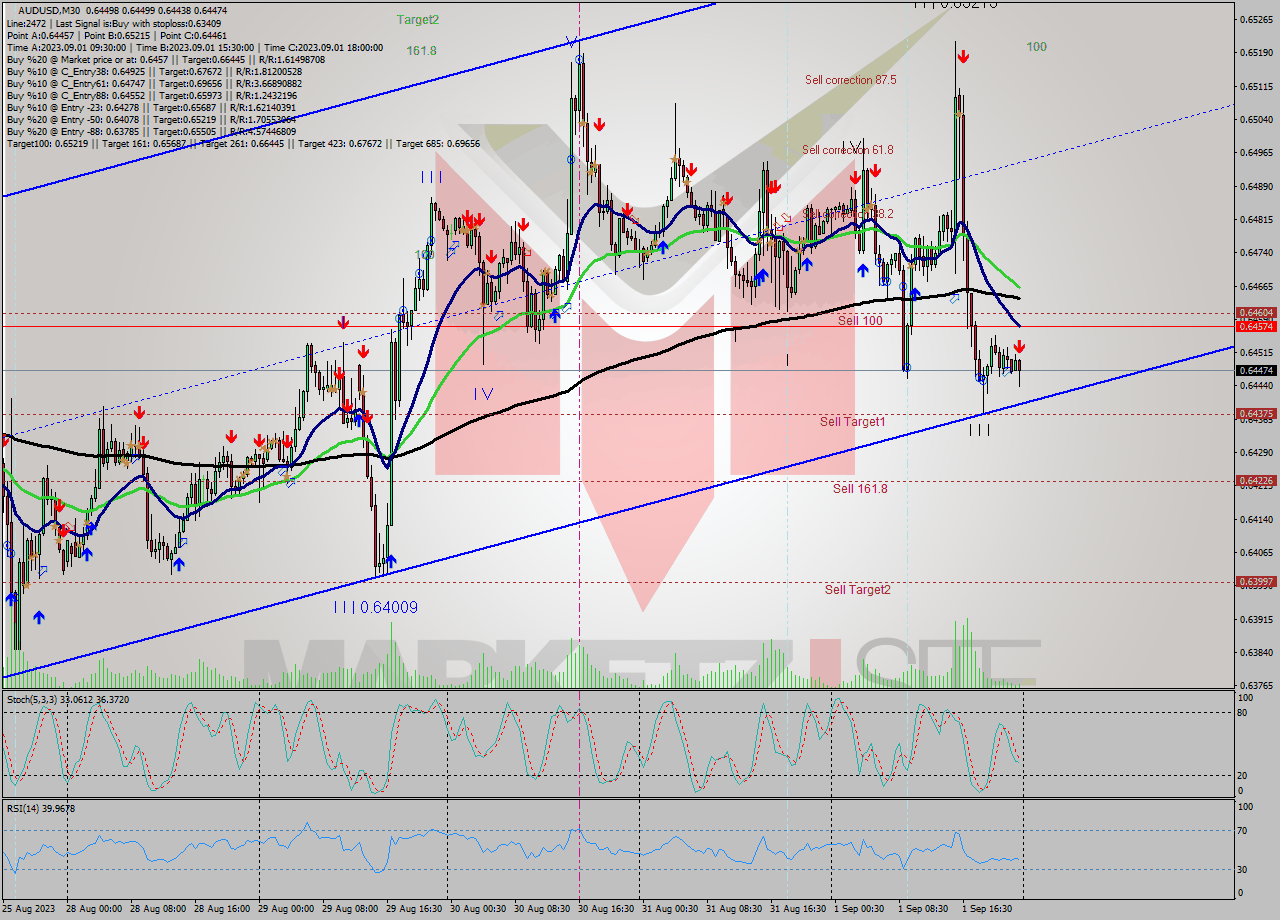
Task: Click the green 'Target2' label
Action: [417, 20]
